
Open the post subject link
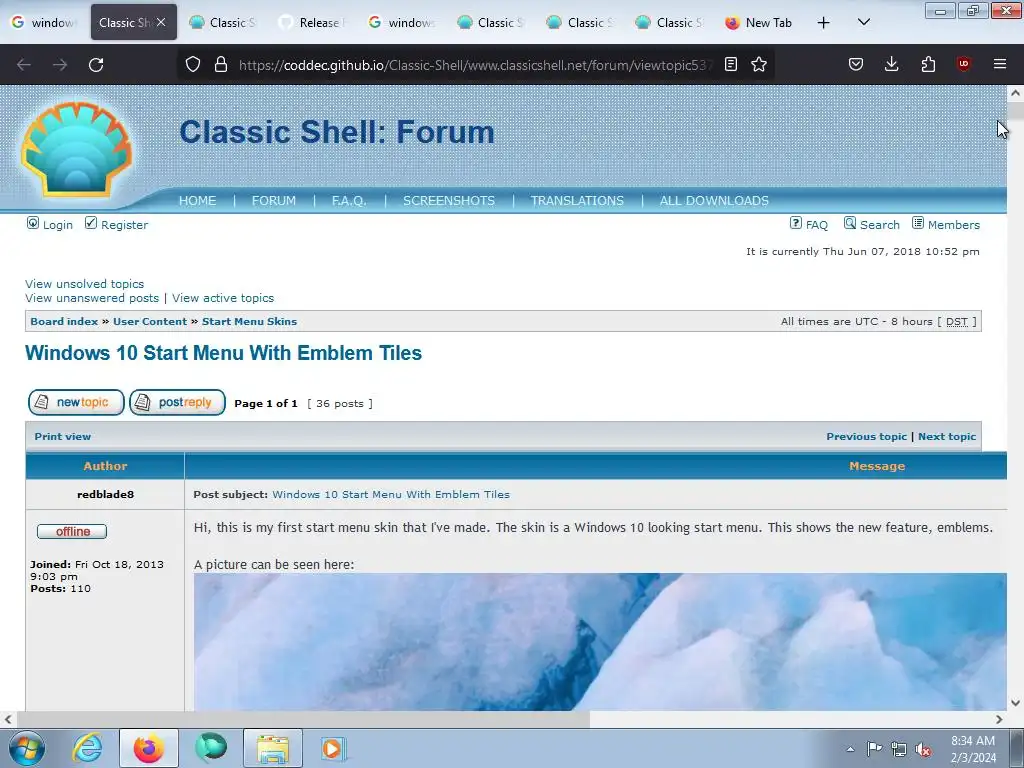(x=391, y=494)
